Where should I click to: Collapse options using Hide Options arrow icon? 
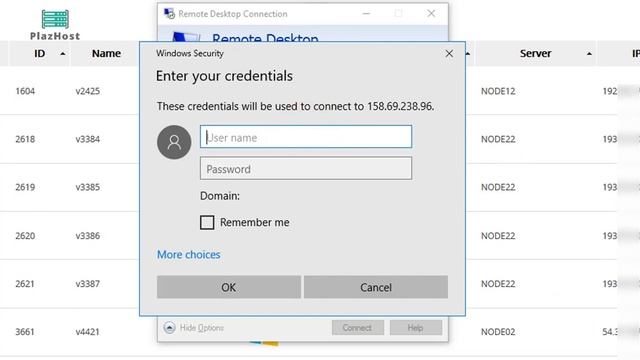tap(169, 327)
